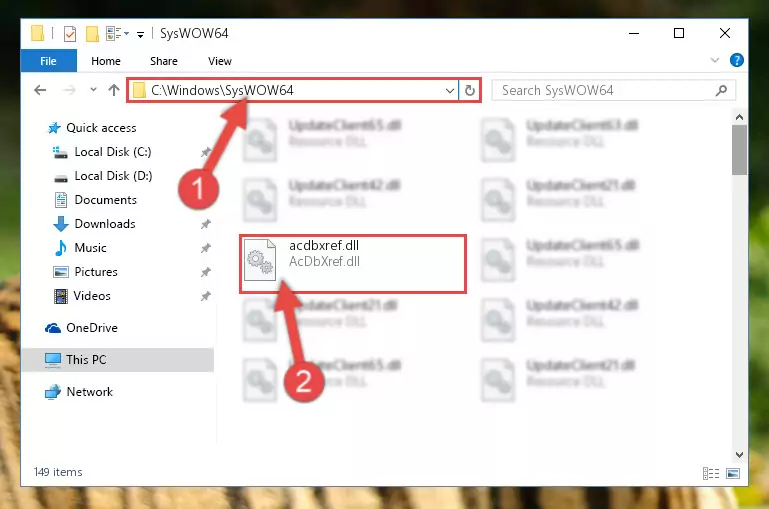Open the Customize Quick Access Toolbar dropdown arrow
This screenshot has height=509, width=769.
[x=140, y=34]
